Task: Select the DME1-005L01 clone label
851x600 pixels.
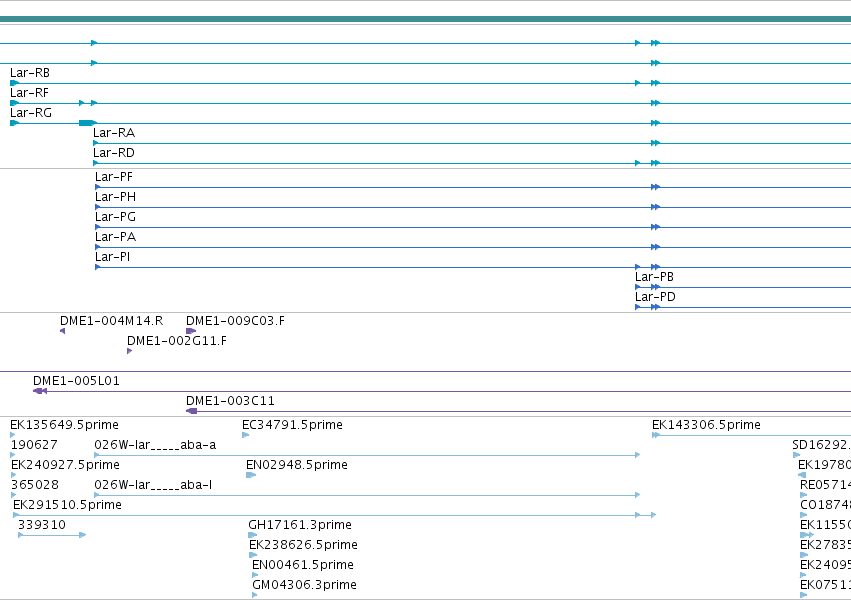Action: 76,381
